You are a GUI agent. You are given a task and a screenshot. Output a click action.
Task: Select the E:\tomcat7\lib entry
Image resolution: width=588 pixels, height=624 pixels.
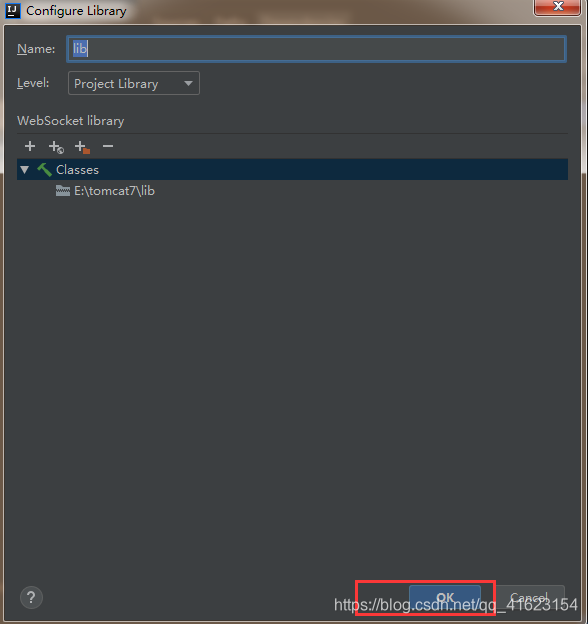[114, 191]
